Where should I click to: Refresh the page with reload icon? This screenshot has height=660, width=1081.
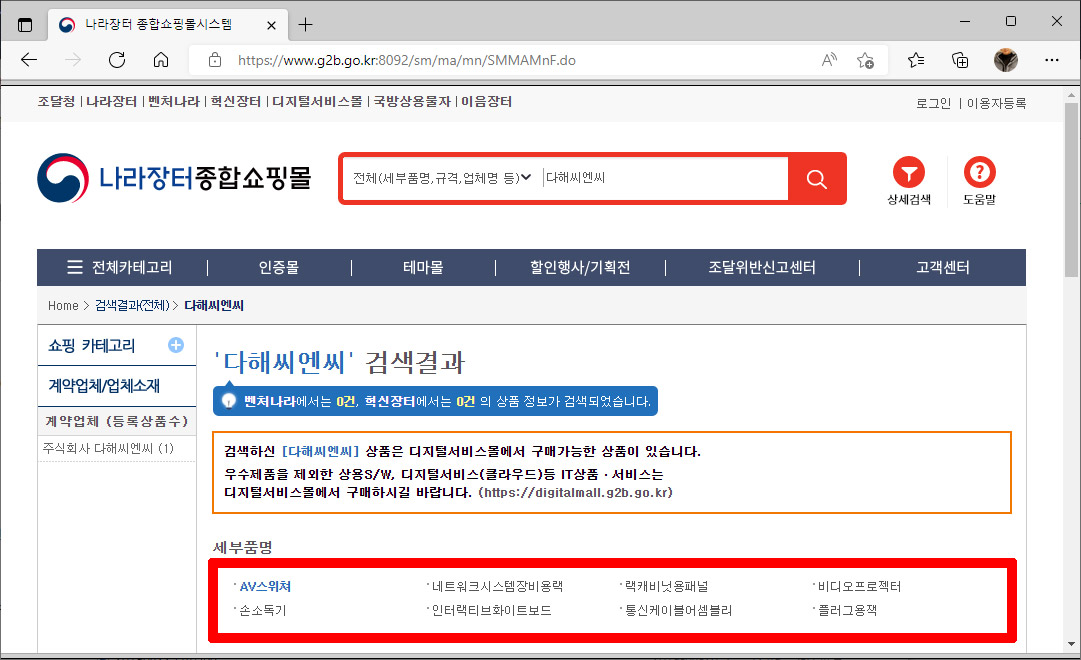[117, 60]
